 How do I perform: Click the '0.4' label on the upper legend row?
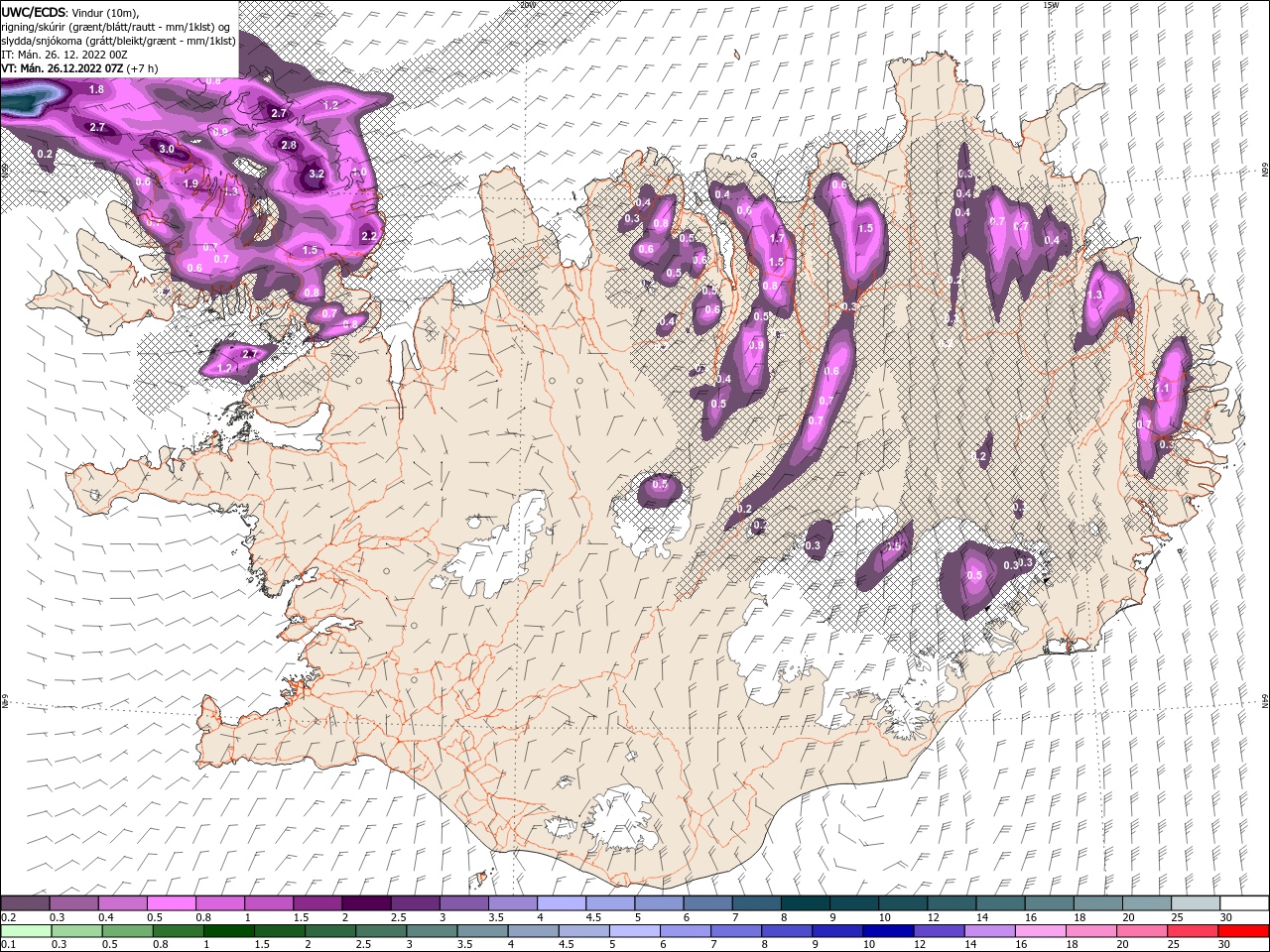click(x=105, y=917)
